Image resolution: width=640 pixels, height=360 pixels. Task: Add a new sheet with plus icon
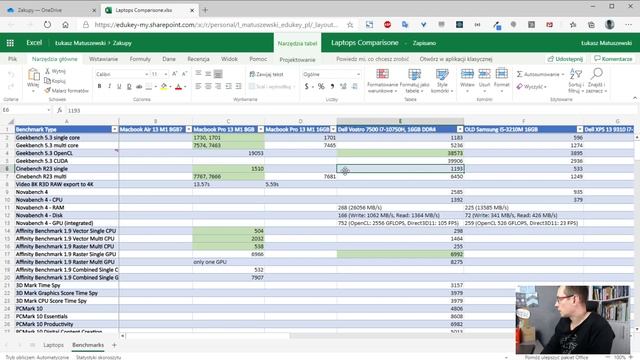(x=114, y=345)
